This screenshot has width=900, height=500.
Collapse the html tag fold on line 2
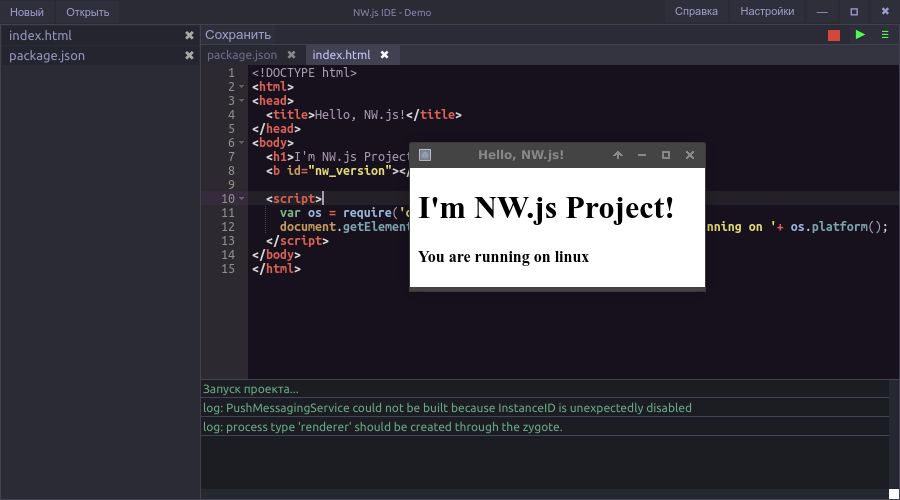pos(242,87)
